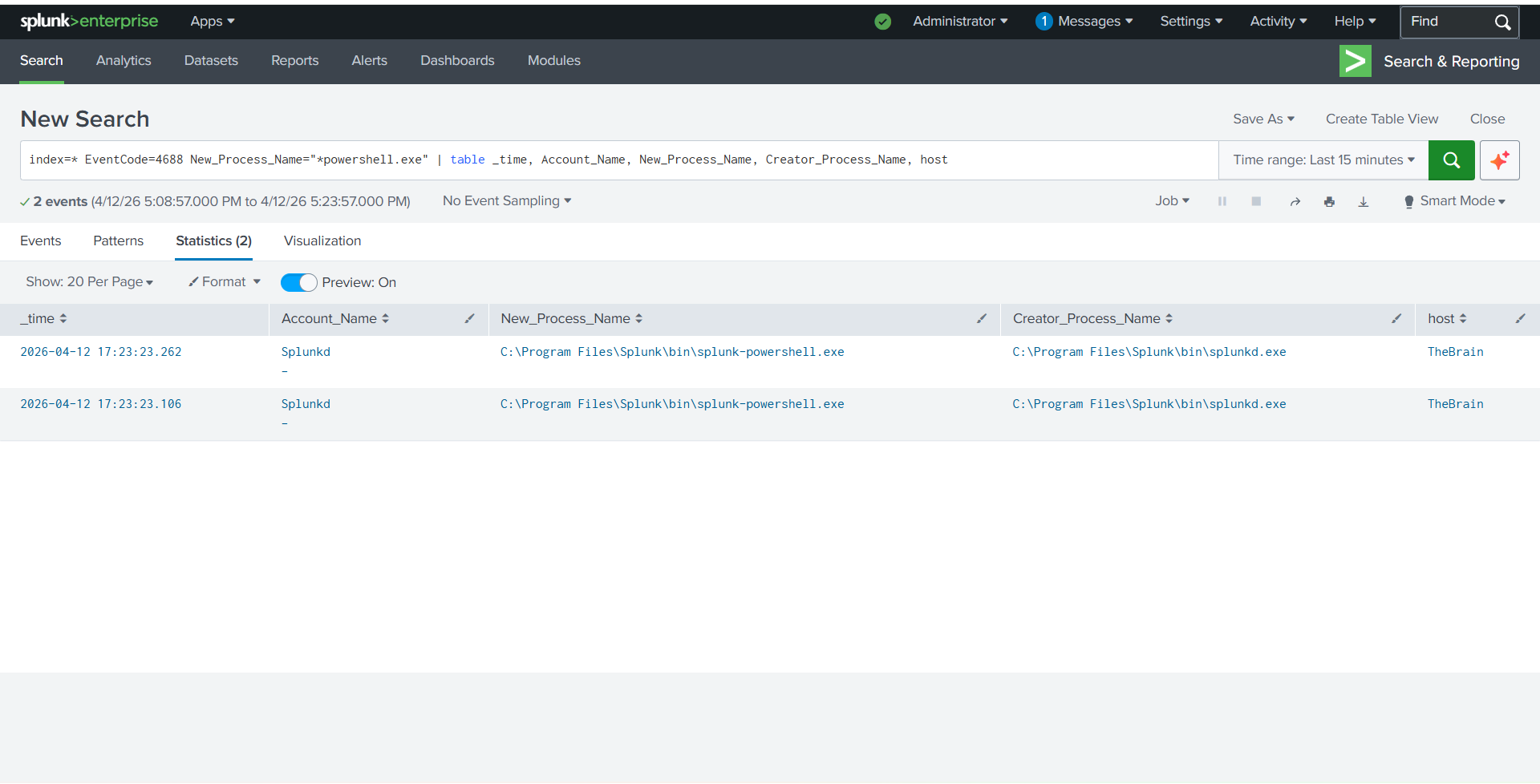This screenshot has width=1540, height=784.
Task: Click "2 events" result count text
Action: pyautogui.click(x=60, y=202)
